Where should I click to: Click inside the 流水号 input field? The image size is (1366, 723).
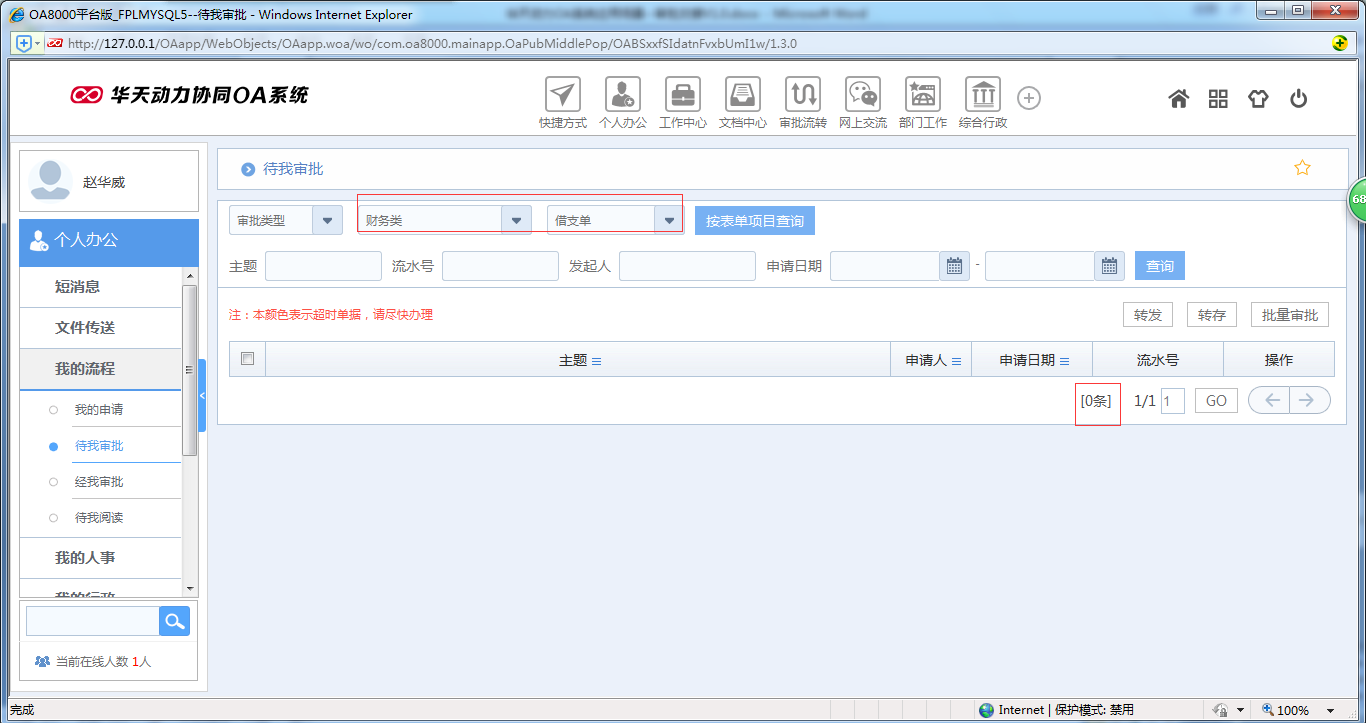500,265
